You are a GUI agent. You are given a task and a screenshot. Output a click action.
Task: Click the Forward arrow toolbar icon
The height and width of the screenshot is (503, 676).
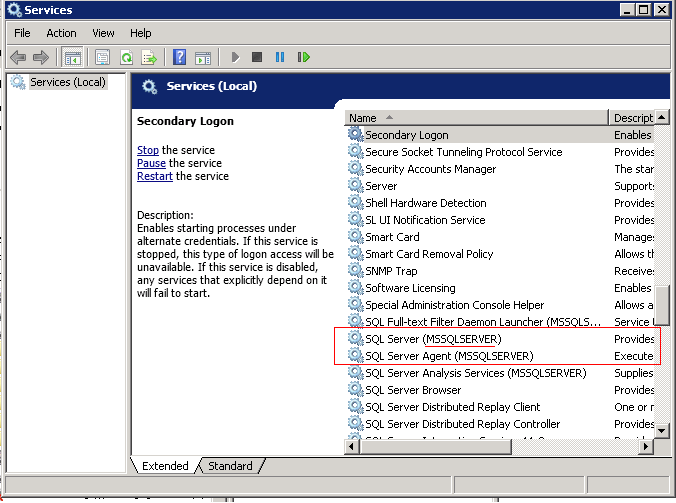pyautogui.click(x=41, y=57)
